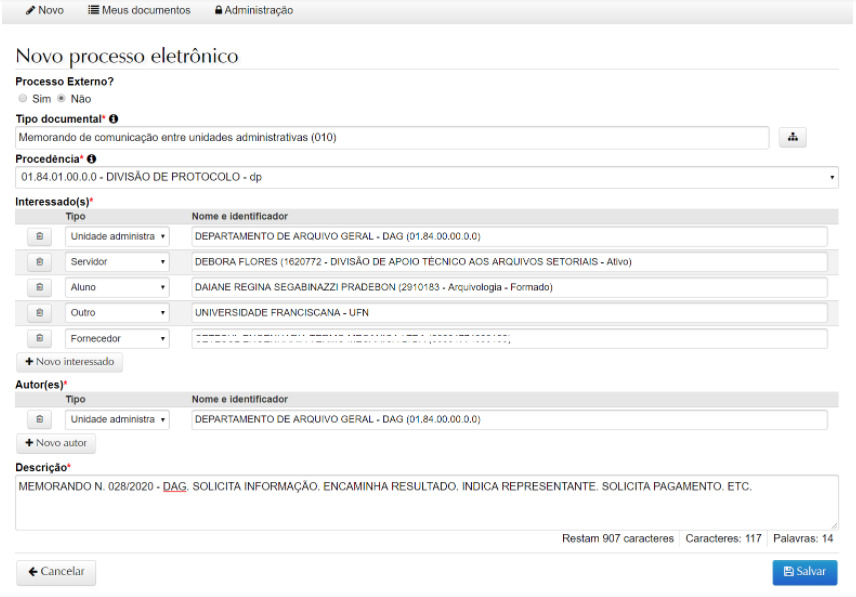The width and height of the screenshot is (856, 597).
Task: Open the Novo menu
Action: (44, 10)
